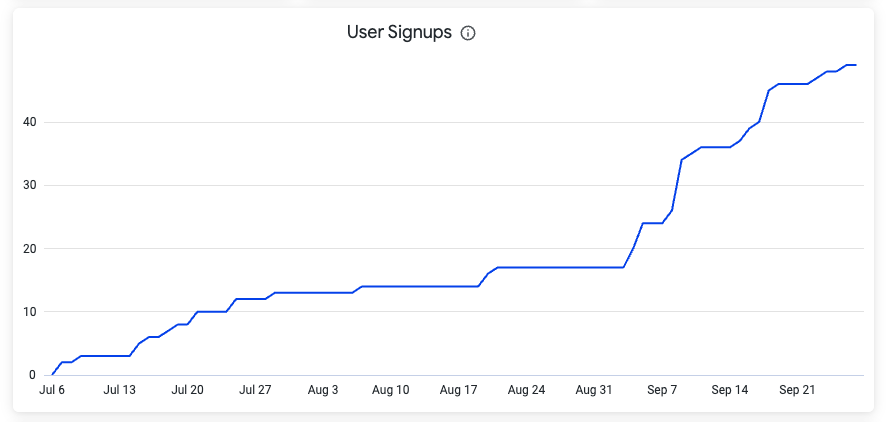Select the Jul 6 date label
The width and height of the screenshot is (886, 422).
(x=51, y=390)
